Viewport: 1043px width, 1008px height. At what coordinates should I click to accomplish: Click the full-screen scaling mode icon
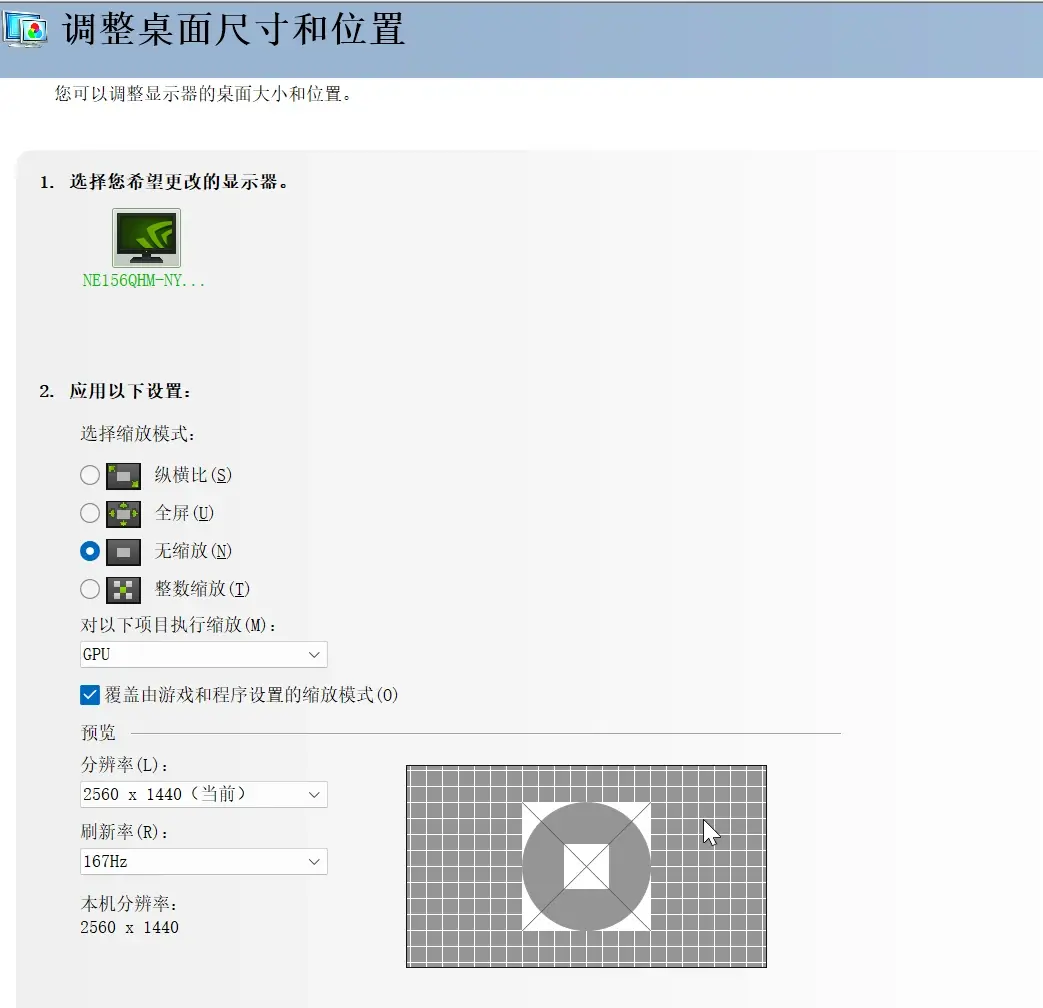pyautogui.click(x=123, y=514)
